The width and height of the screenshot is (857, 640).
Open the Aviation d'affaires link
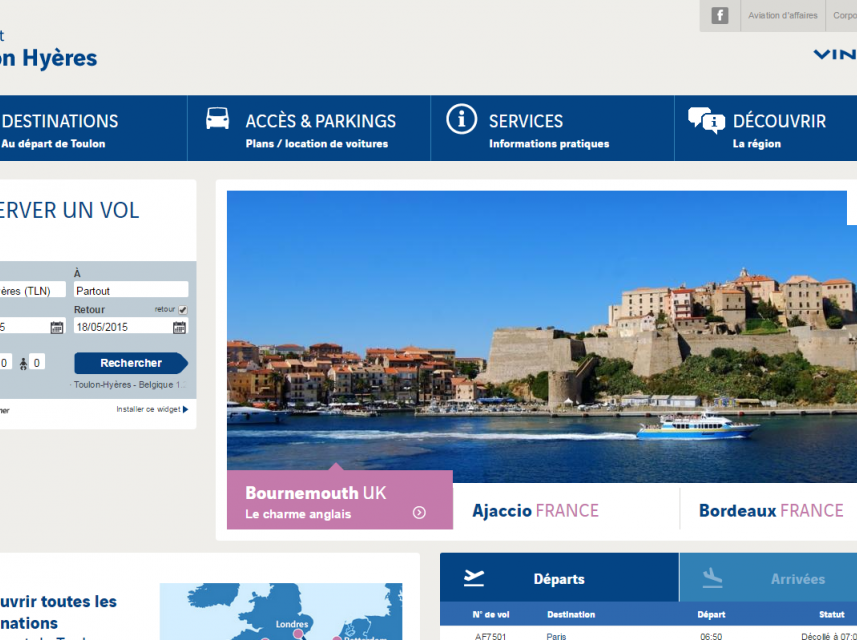pyautogui.click(x=783, y=15)
